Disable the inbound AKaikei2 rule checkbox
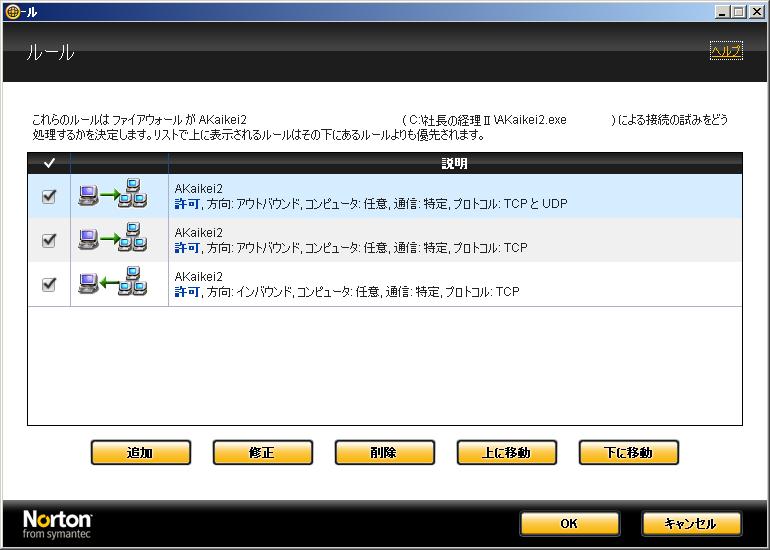770x550 pixels. tap(49, 284)
